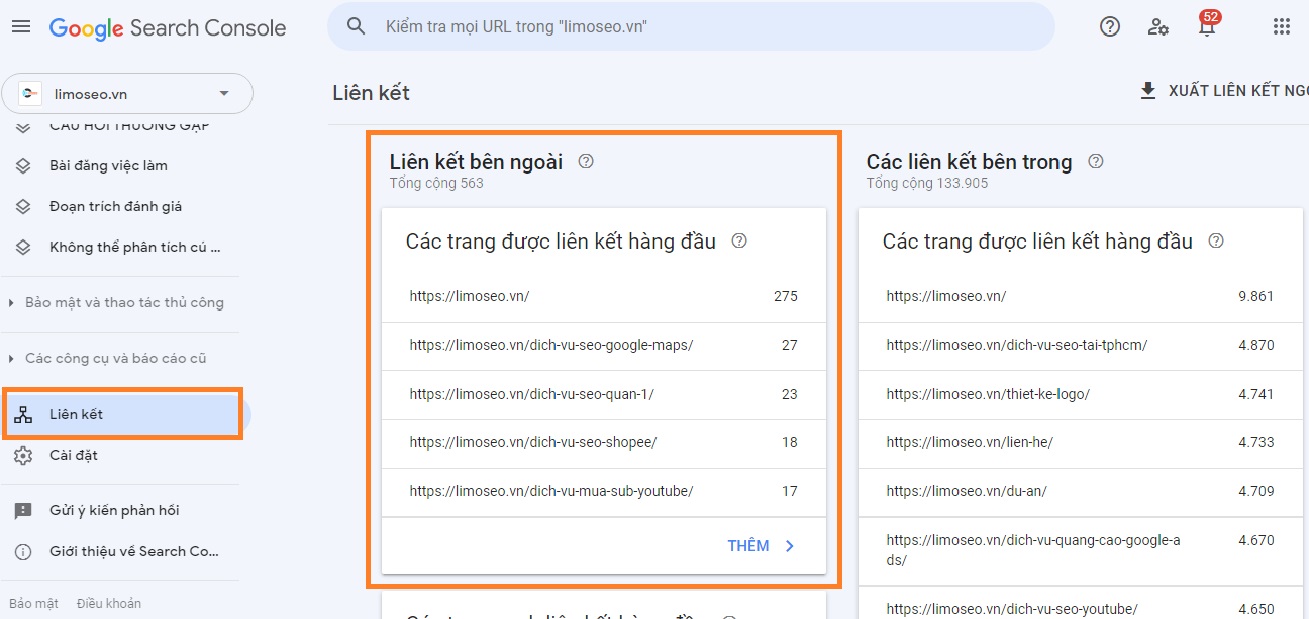Focus the URL inspection search field
This screenshot has width=1309, height=619.
point(690,27)
